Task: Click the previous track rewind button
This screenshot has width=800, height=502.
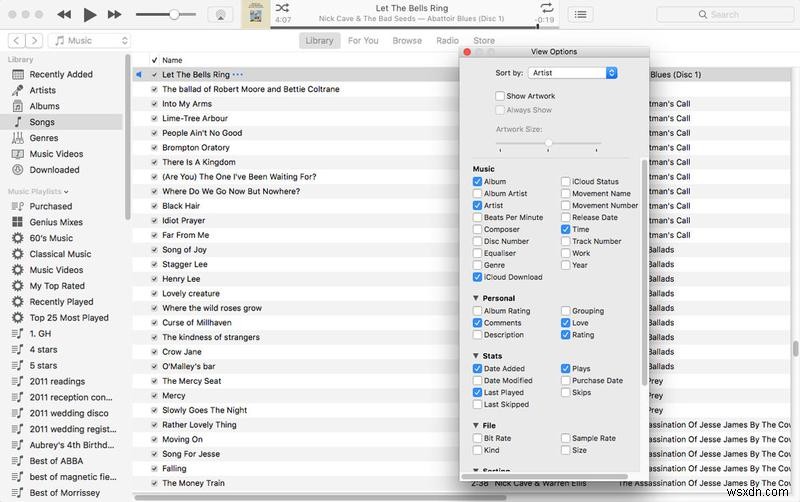Action: tap(64, 15)
